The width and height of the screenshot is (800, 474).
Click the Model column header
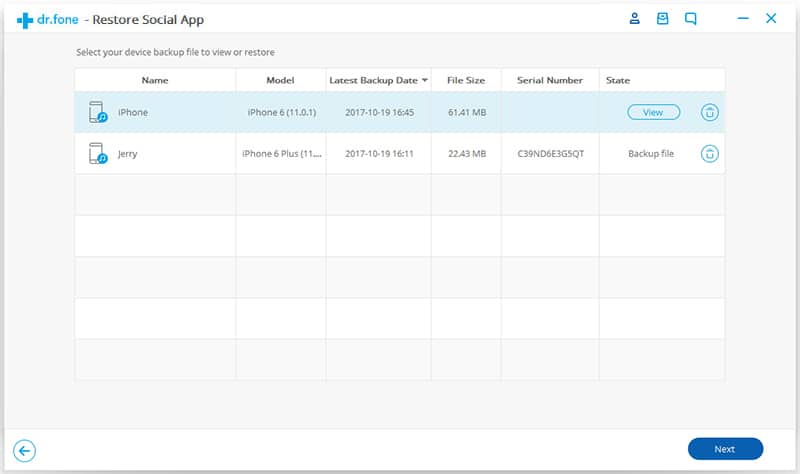coord(281,80)
